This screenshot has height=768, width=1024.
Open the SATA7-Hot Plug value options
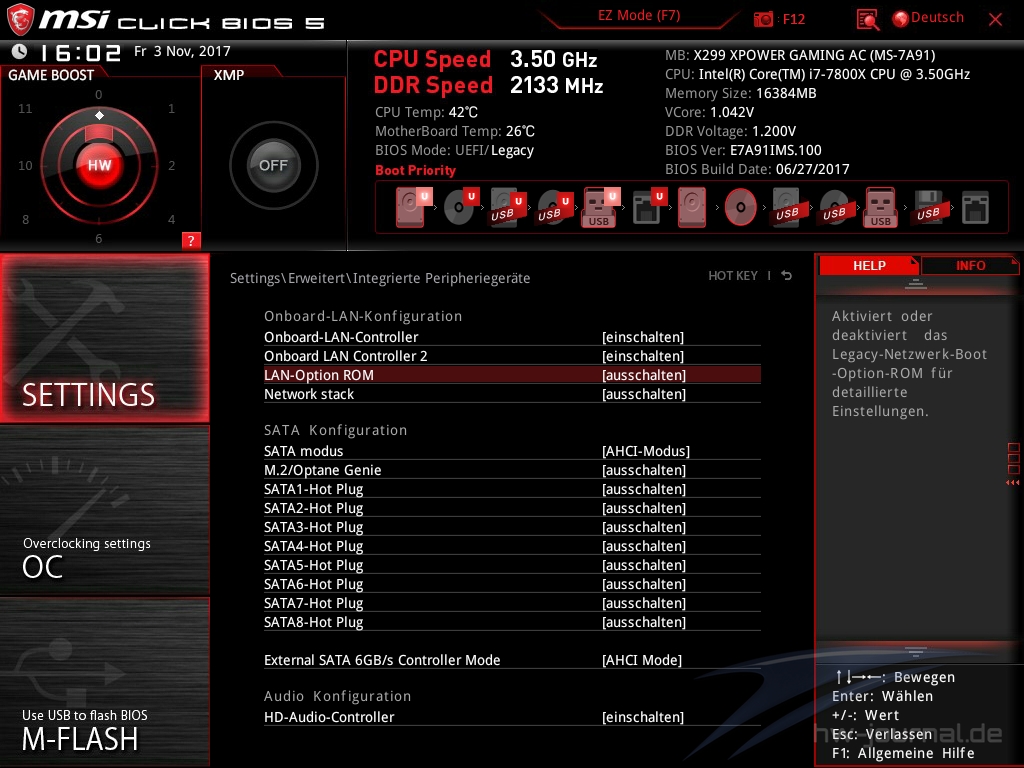[644, 603]
